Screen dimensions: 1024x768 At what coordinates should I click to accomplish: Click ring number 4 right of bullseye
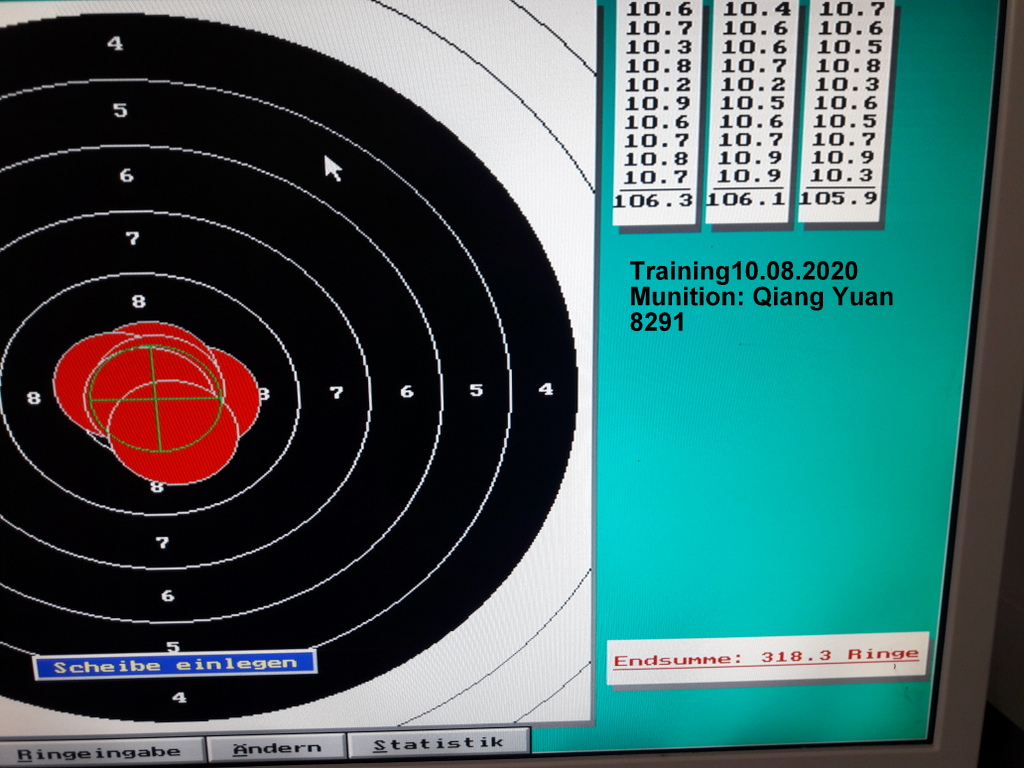click(546, 389)
